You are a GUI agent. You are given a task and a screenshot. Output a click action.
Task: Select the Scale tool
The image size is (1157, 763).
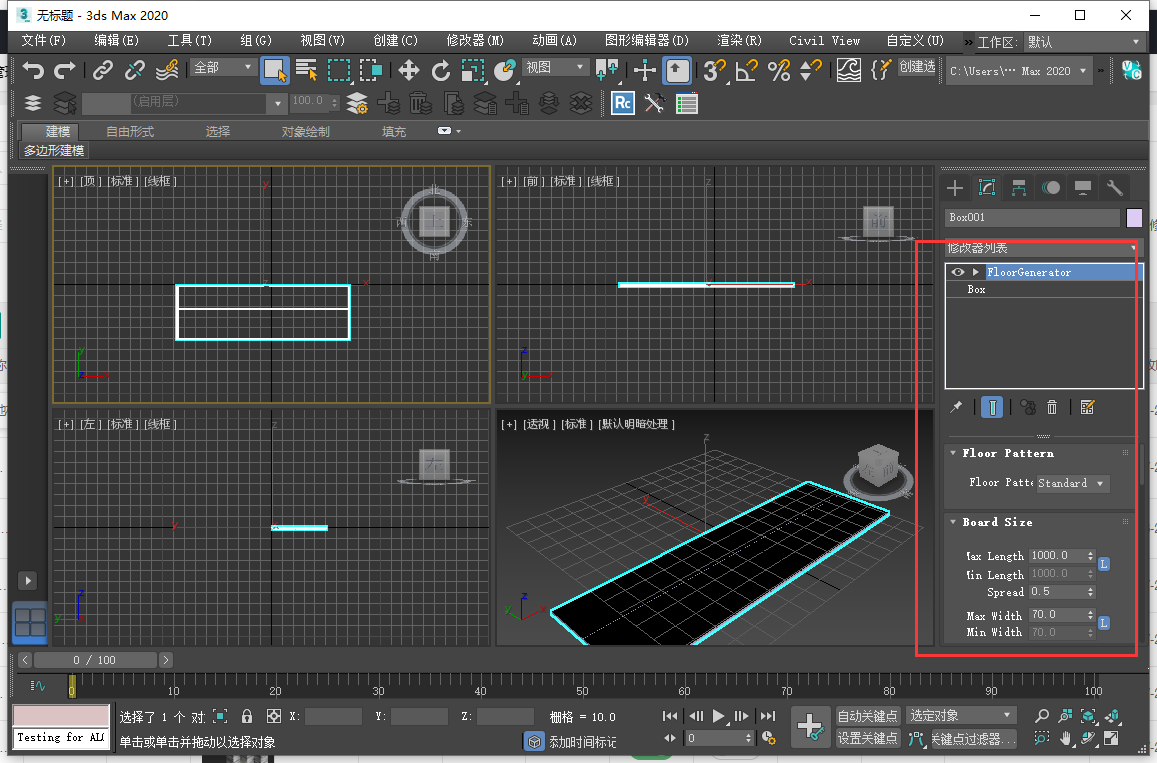click(472, 71)
